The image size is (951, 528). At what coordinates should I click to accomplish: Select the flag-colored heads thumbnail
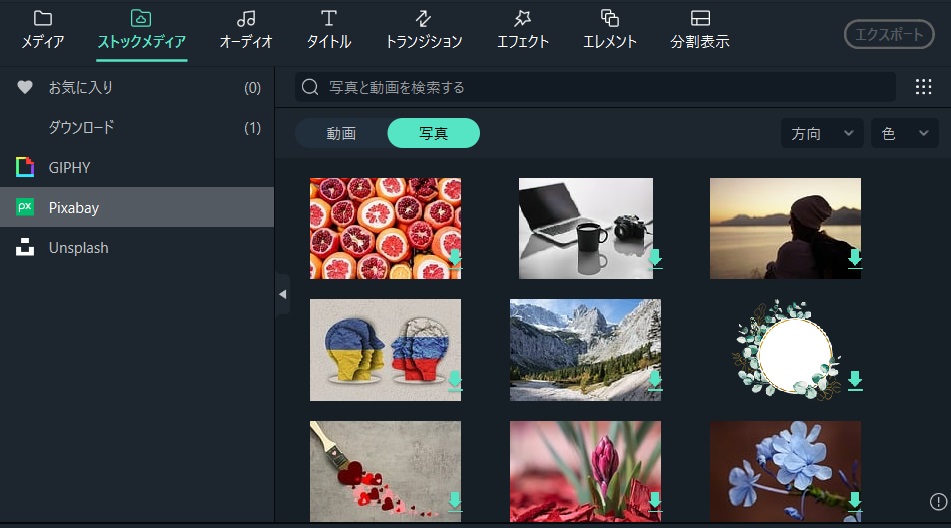click(385, 350)
